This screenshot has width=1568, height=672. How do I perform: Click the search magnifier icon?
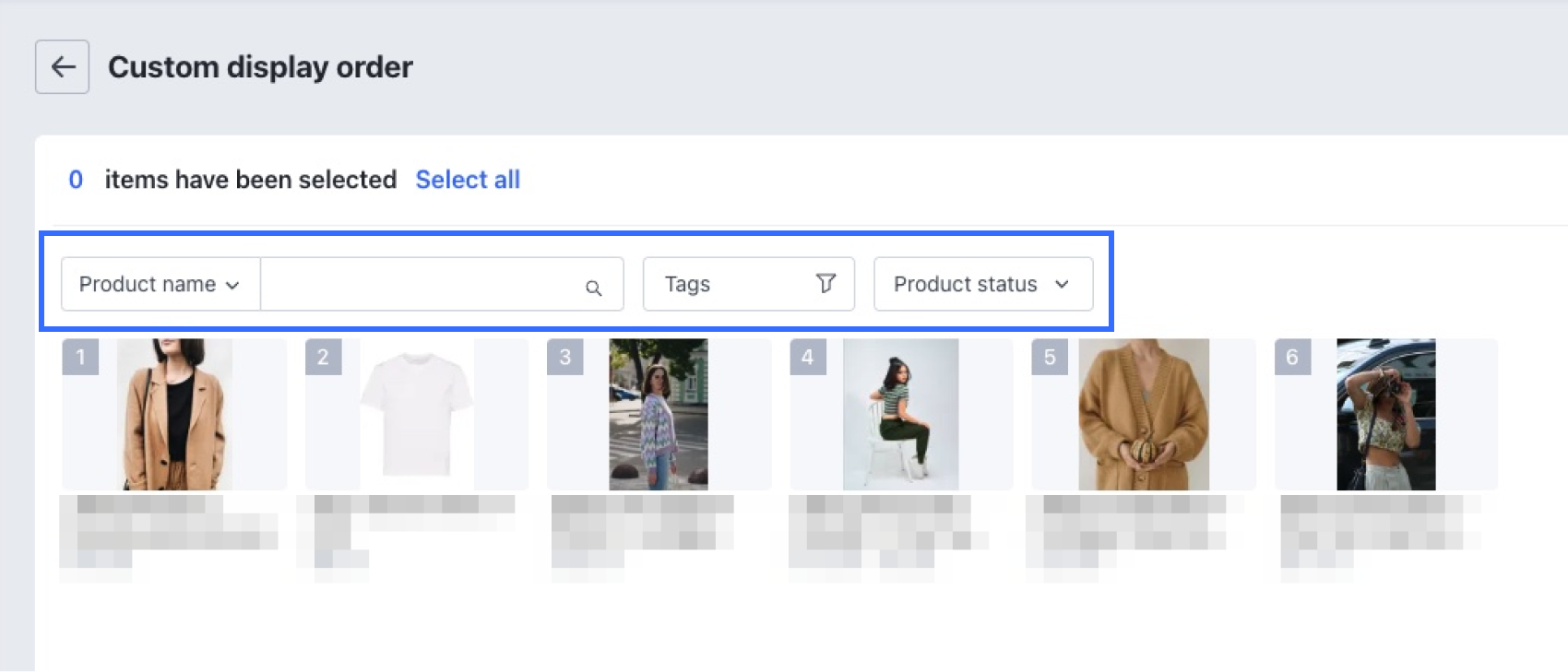click(593, 288)
